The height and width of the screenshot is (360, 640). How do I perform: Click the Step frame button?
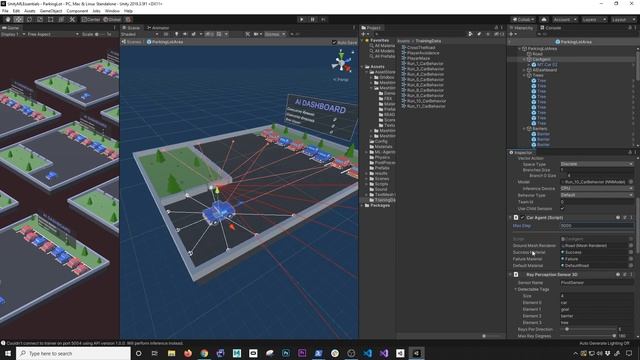point(324,19)
